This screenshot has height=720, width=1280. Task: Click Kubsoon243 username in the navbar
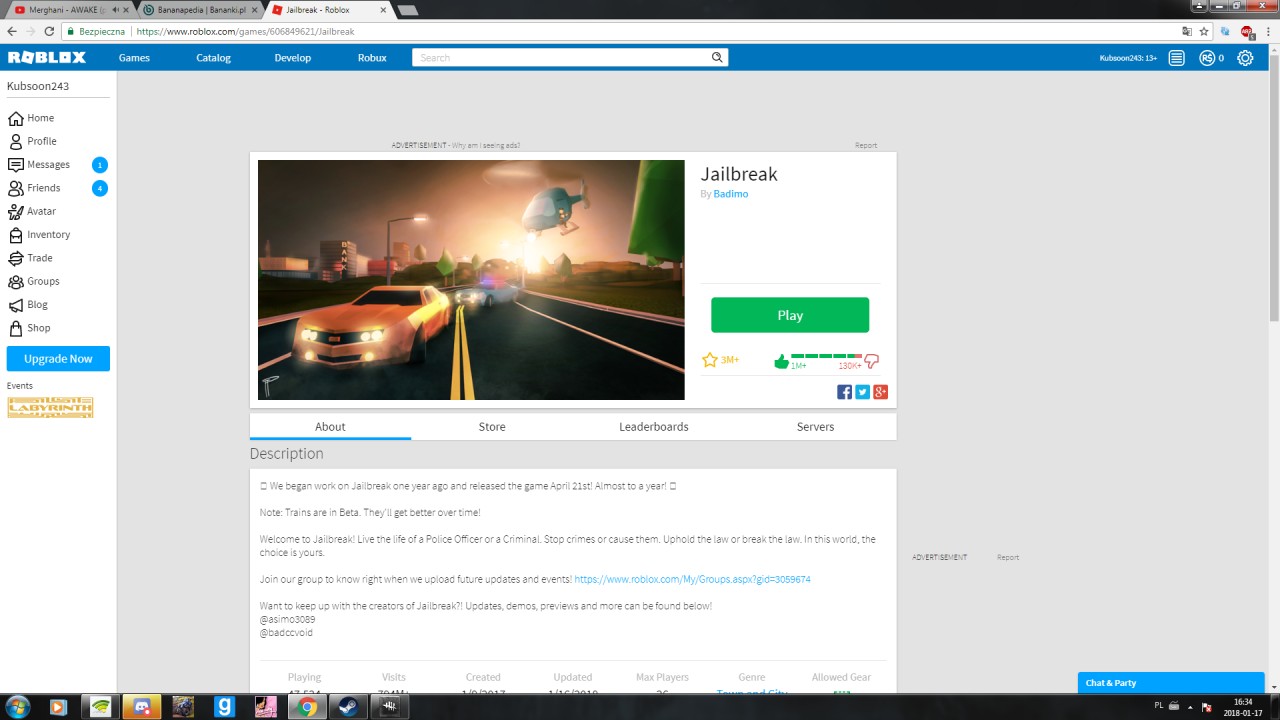1128,58
